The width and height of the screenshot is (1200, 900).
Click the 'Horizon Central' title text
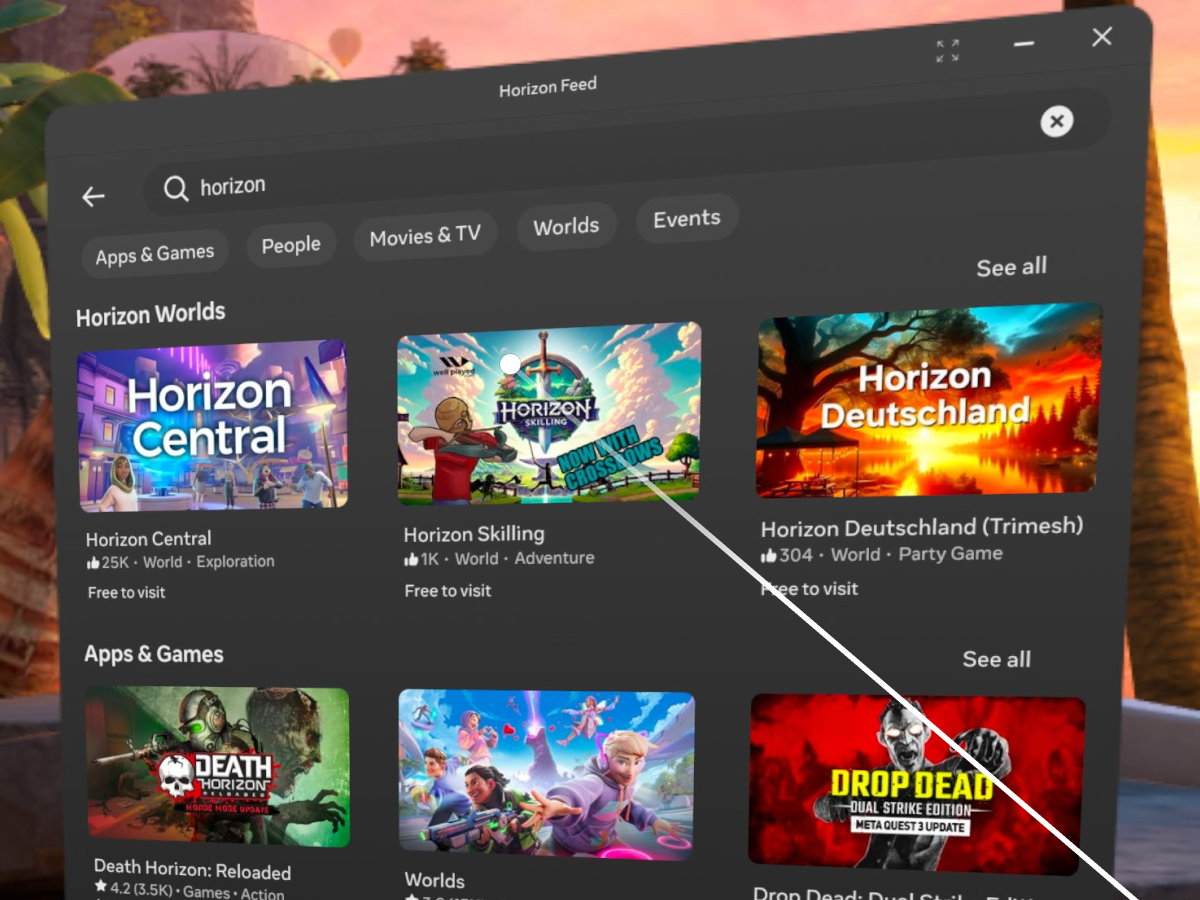click(x=149, y=539)
